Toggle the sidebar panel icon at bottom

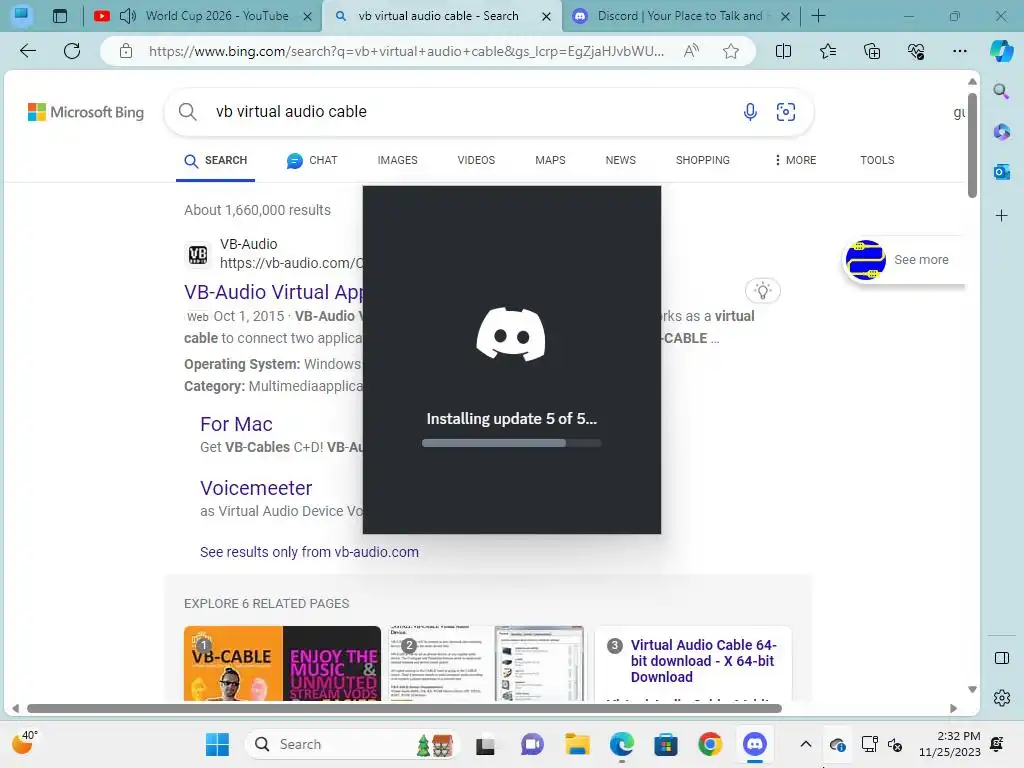1001,658
